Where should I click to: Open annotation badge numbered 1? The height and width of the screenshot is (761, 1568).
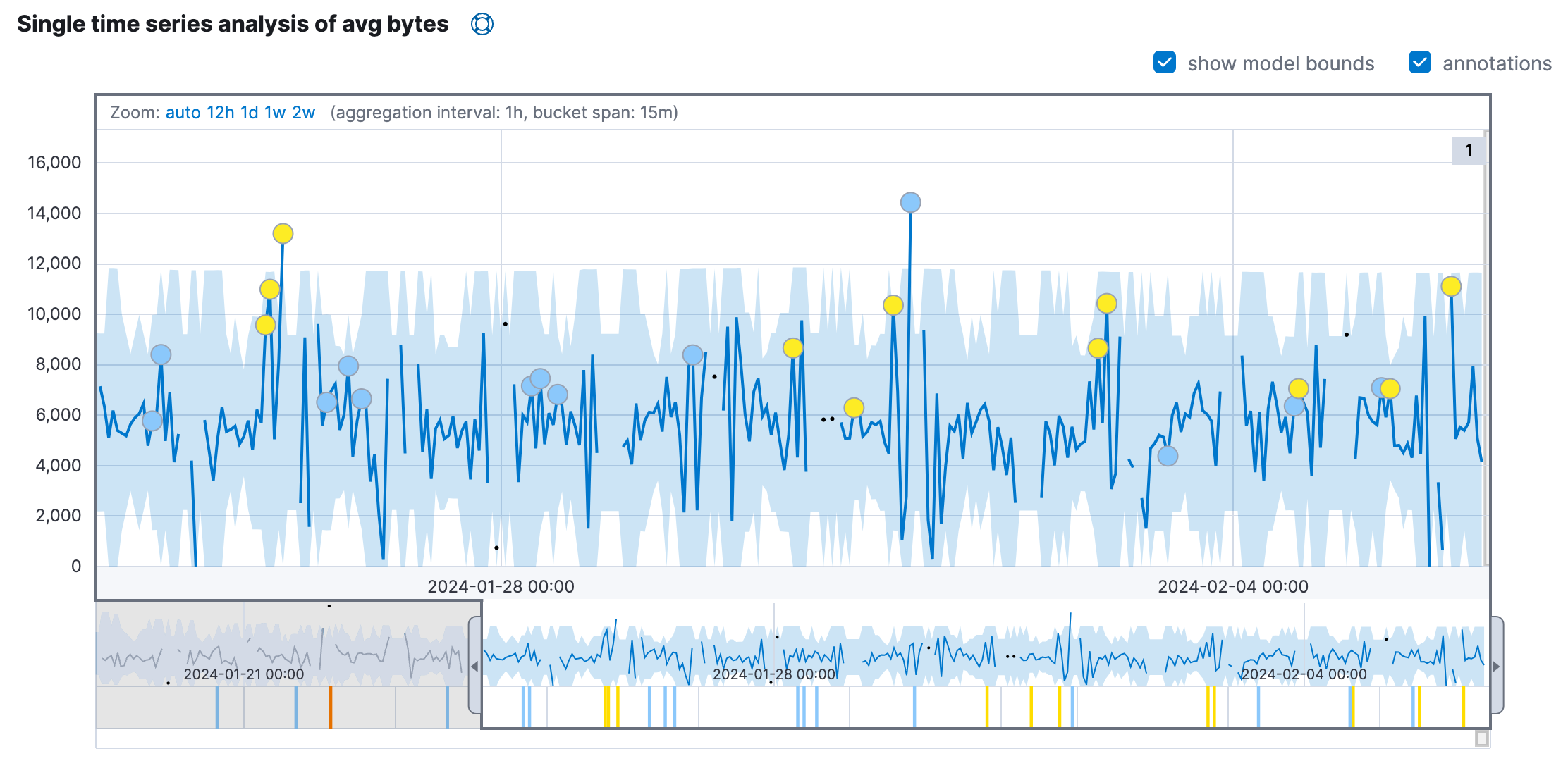coord(1469,150)
